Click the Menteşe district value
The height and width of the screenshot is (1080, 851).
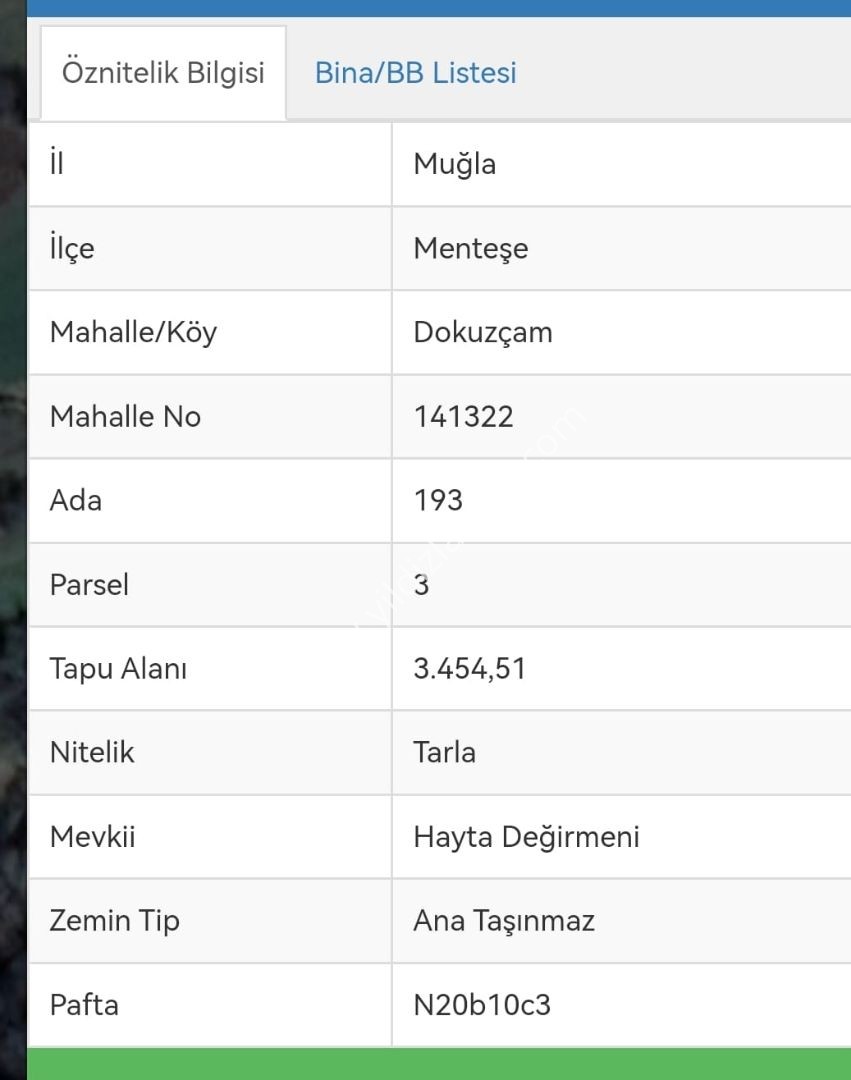pyautogui.click(x=470, y=249)
